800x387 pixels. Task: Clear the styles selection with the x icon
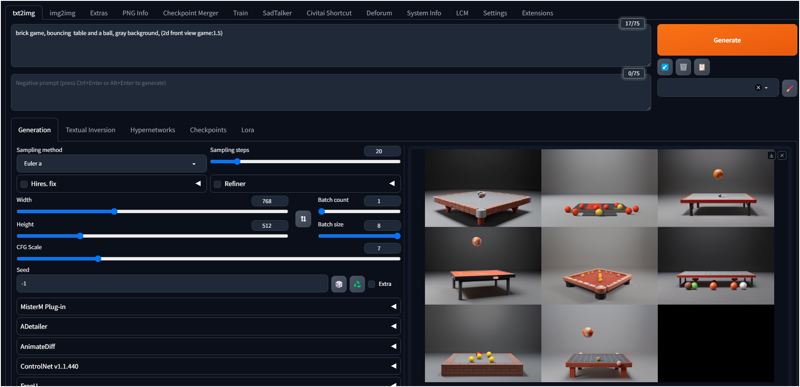click(758, 88)
